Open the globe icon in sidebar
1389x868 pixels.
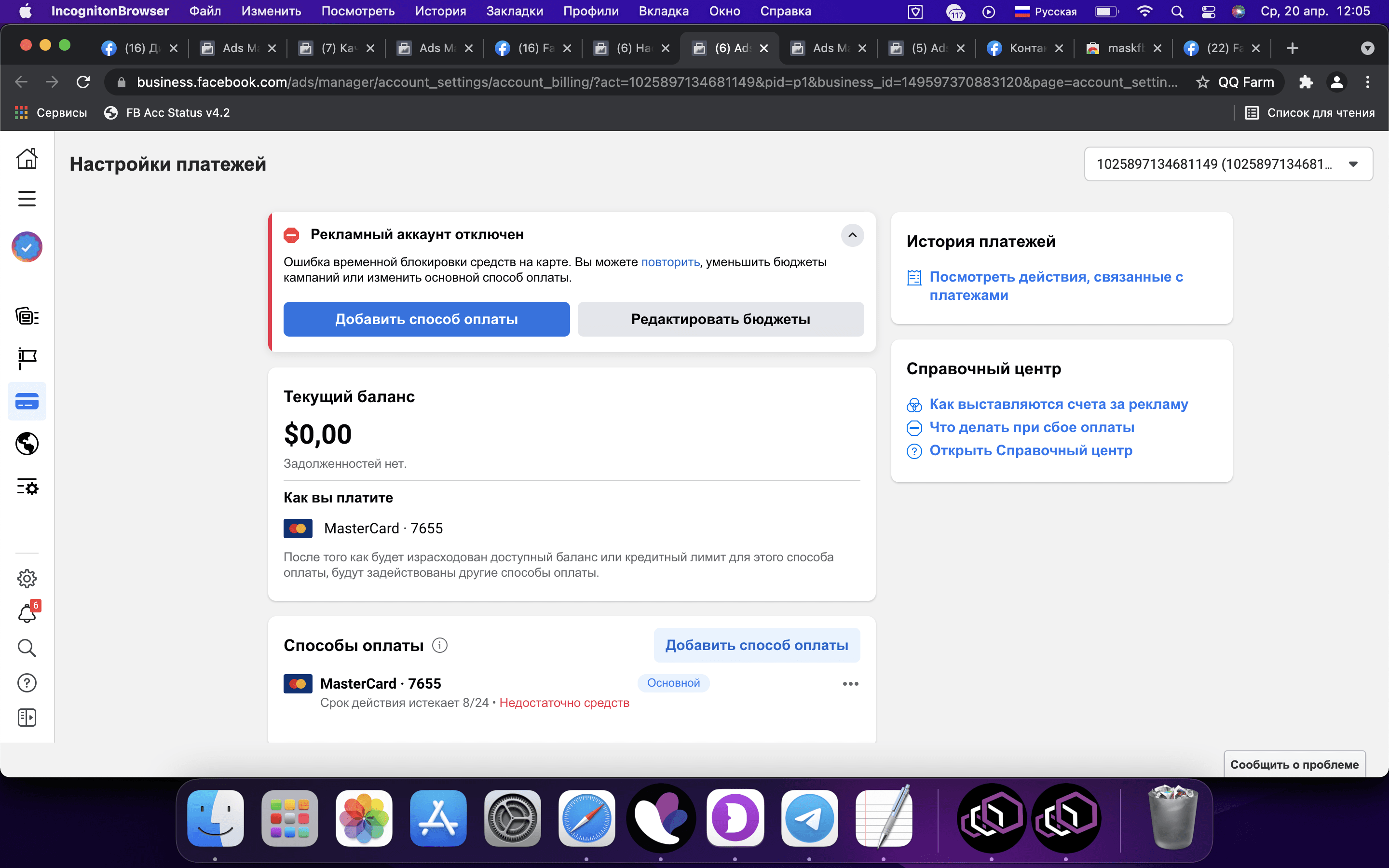[x=27, y=444]
